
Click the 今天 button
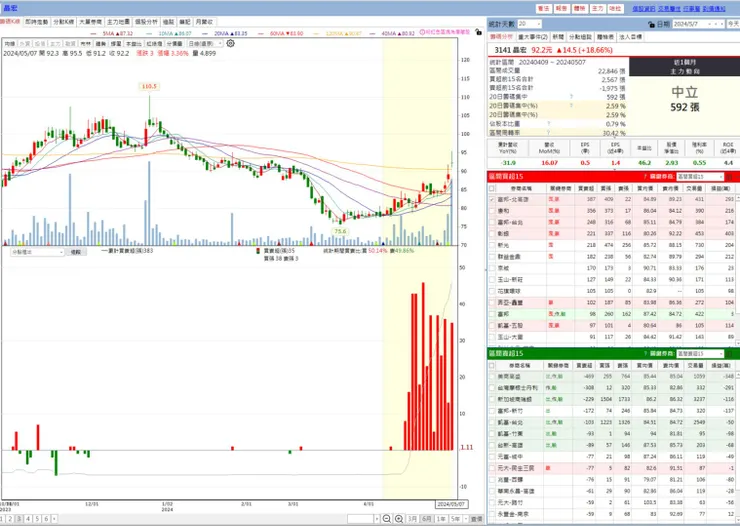click(733, 24)
